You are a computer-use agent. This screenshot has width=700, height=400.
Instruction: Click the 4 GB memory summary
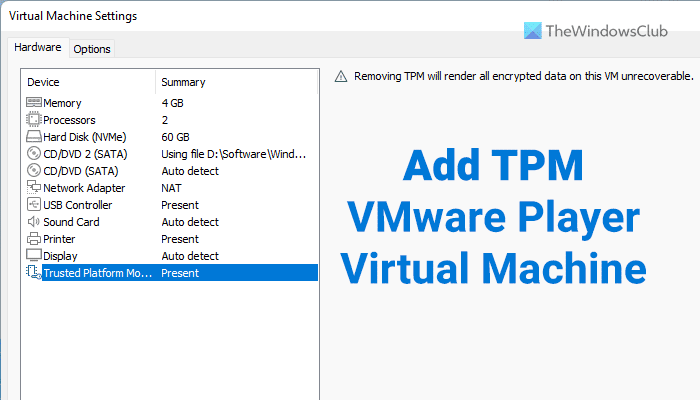pyautogui.click(x=172, y=103)
